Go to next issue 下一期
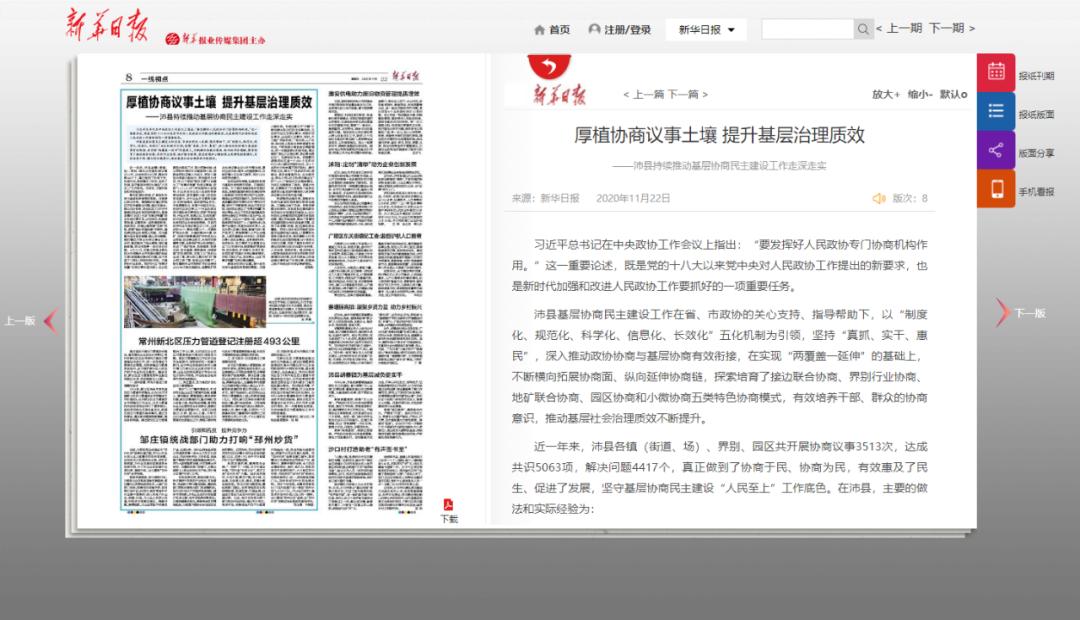Screen dimensions: 1080x620 pyautogui.click(x=951, y=29)
